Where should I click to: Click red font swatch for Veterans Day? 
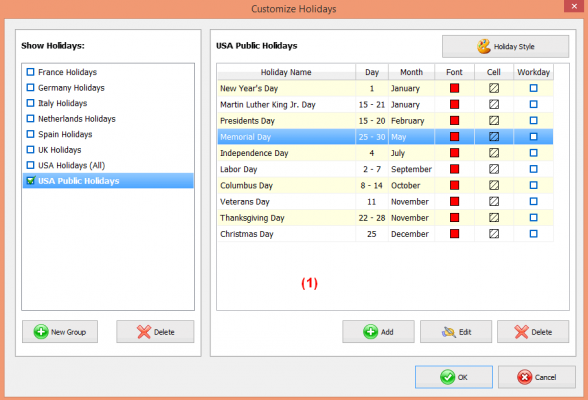point(454,201)
